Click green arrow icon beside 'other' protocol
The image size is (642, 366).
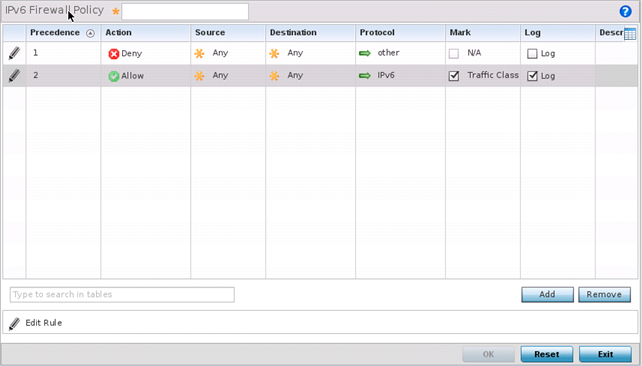coord(364,53)
